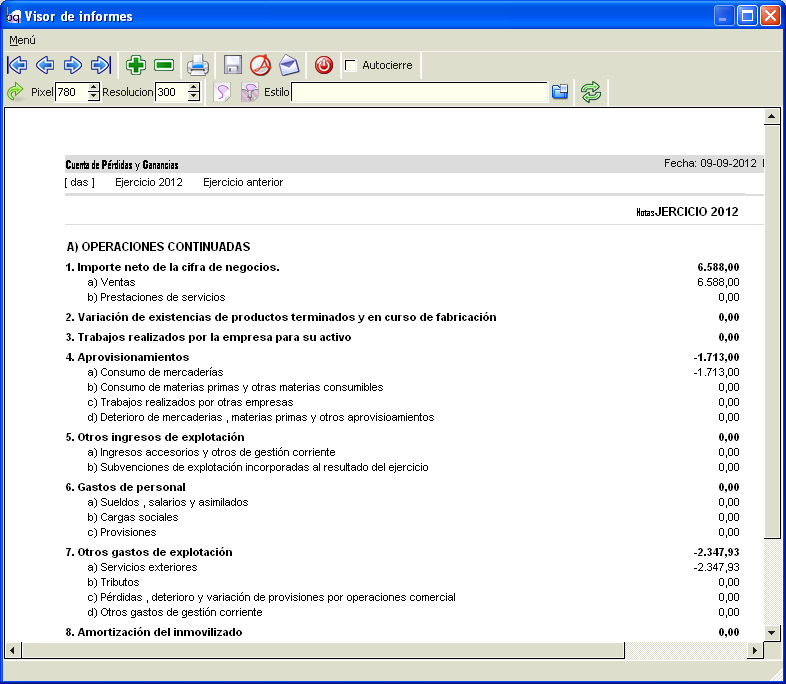786x684 pixels.
Task: Click the 'b) Tributos' row
Action: coord(113,582)
